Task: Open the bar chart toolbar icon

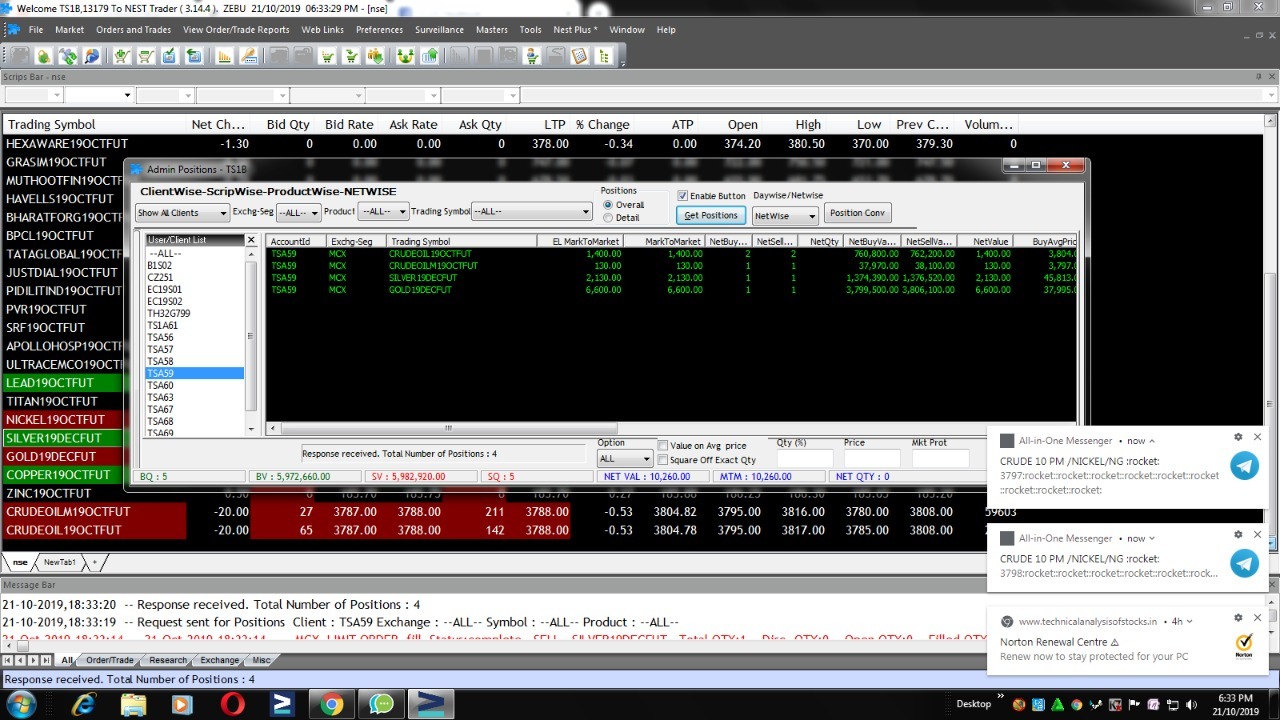Action: tap(224, 56)
